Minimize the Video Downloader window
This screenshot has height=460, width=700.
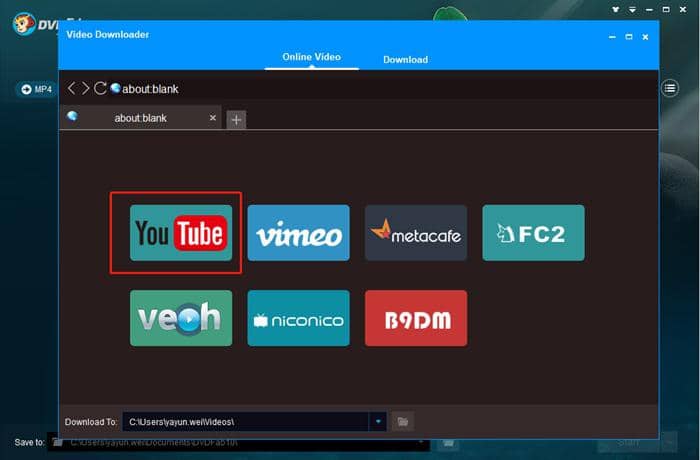(612, 37)
